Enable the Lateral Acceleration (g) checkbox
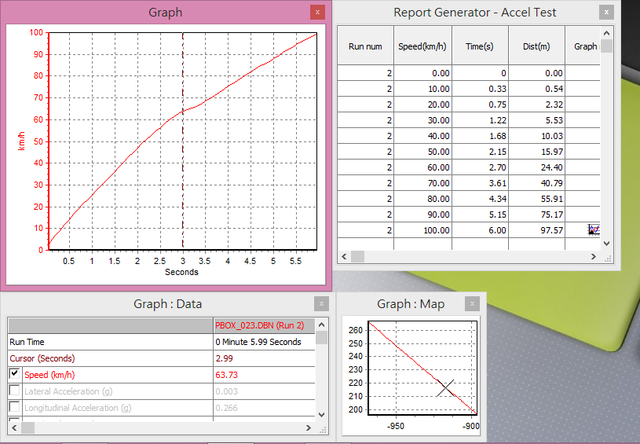 (x=15, y=390)
